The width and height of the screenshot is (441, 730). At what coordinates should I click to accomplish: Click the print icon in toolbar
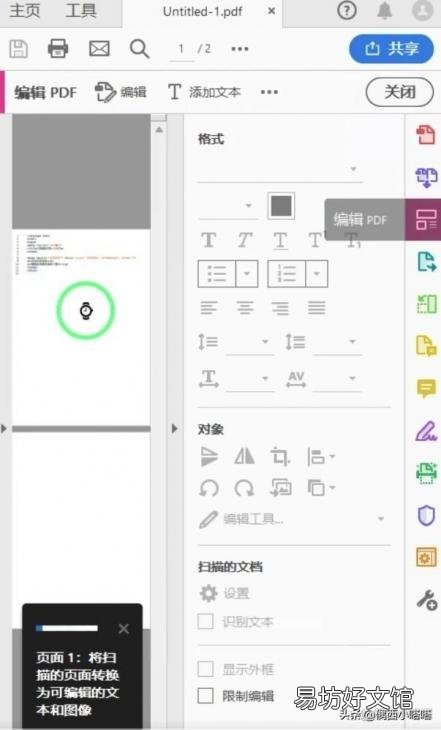pos(58,48)
